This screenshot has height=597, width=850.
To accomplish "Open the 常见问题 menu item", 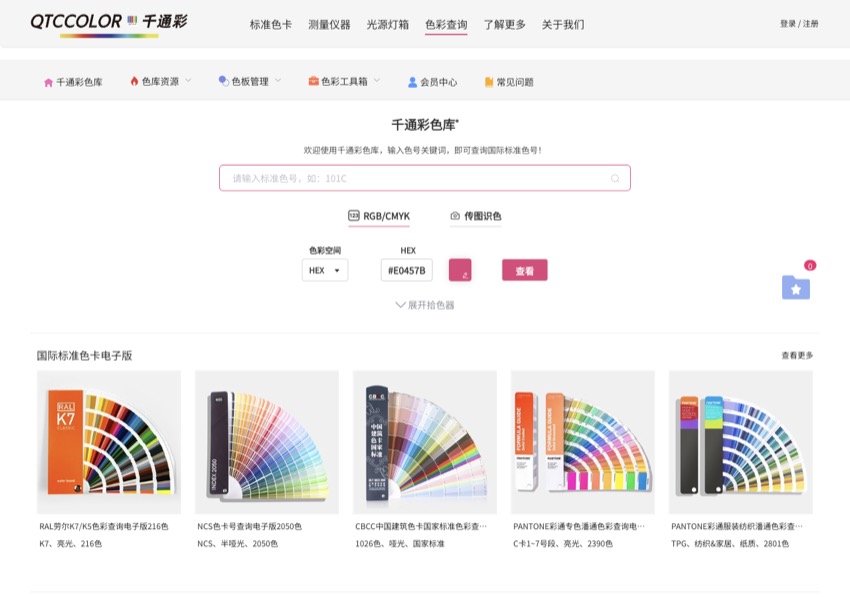I will tap(509, 82).
